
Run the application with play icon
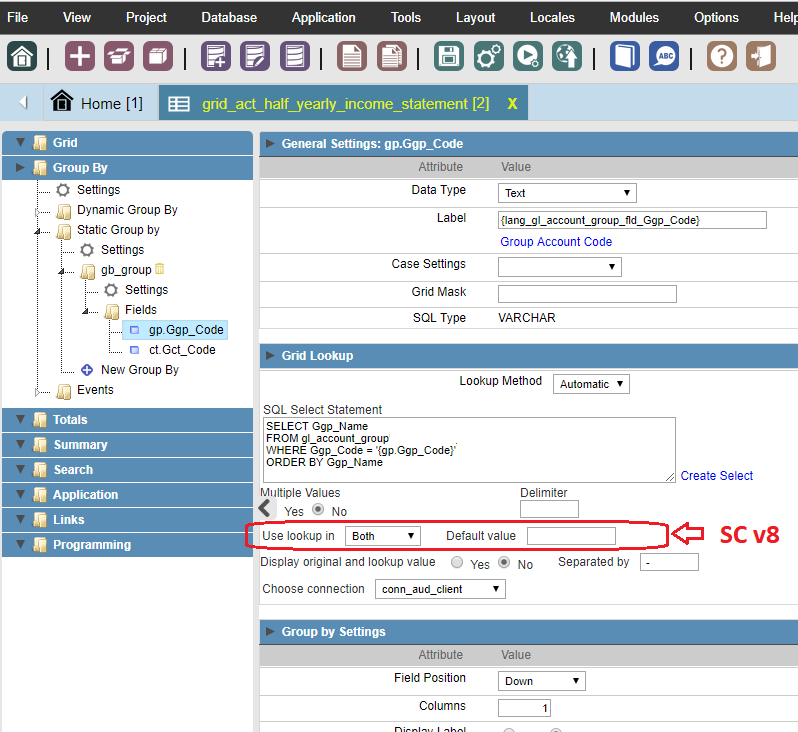pyautogui.click(x=528, y=56)
